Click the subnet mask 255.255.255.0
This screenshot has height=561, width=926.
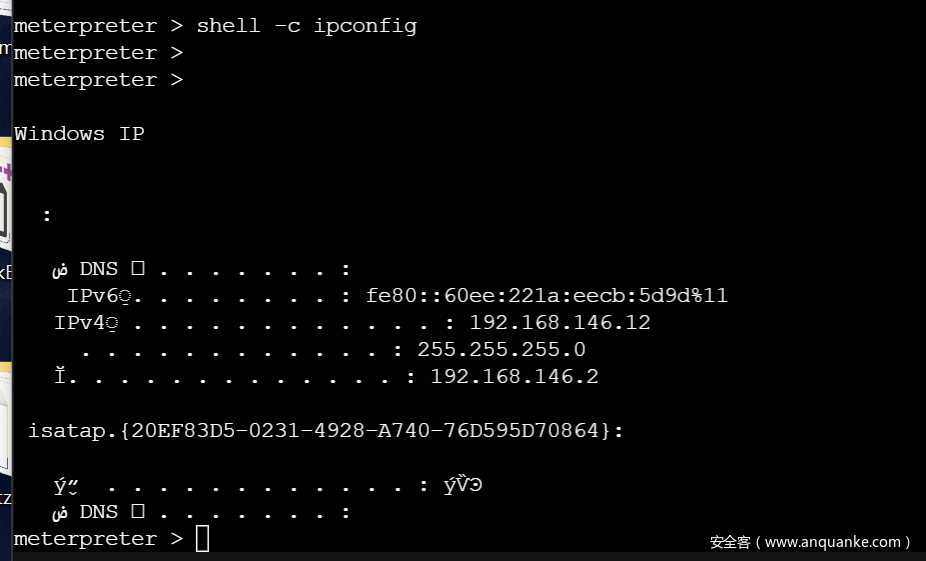pos(501,350)
